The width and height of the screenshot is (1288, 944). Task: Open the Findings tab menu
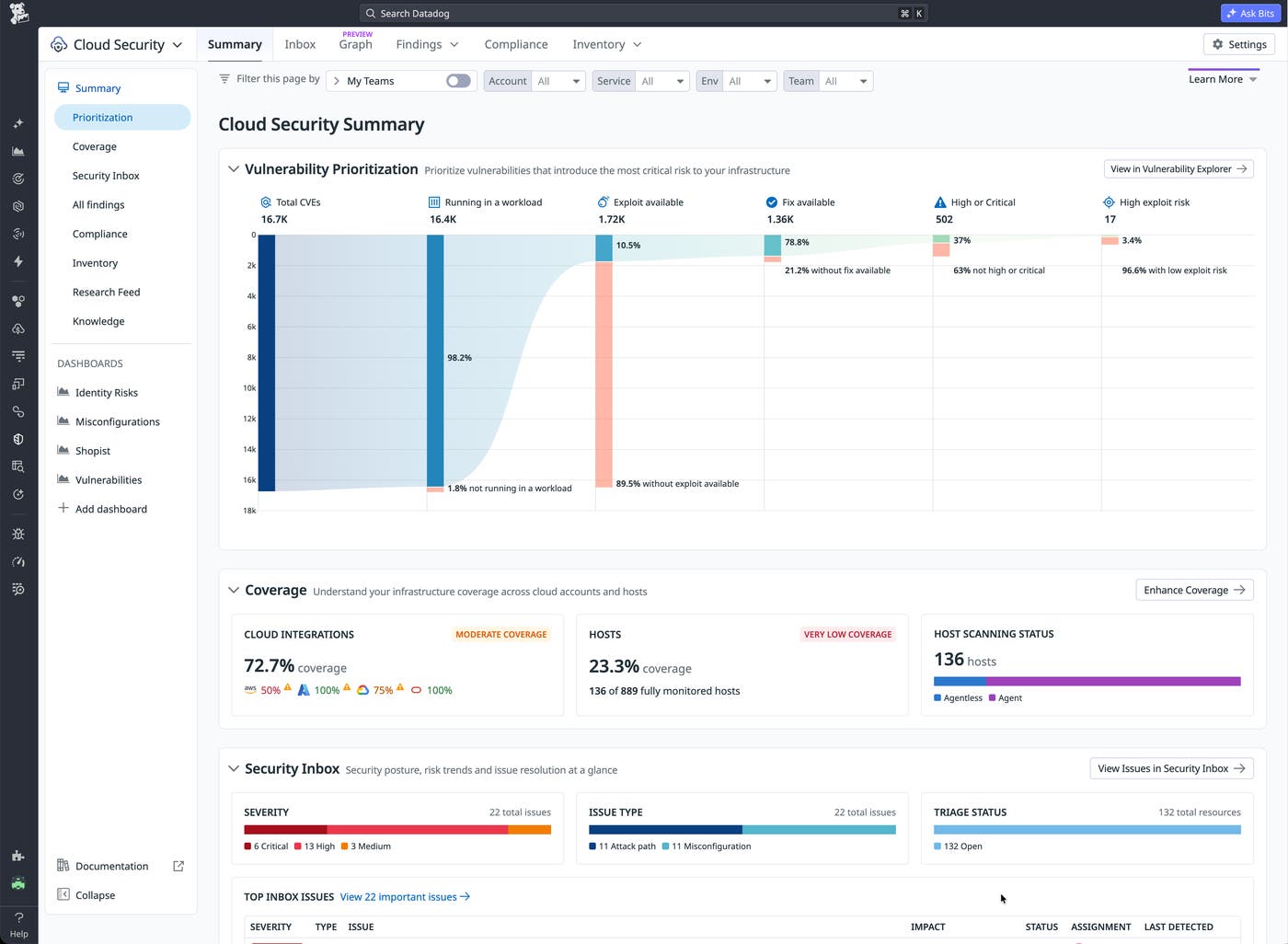[x=428, y=44]
